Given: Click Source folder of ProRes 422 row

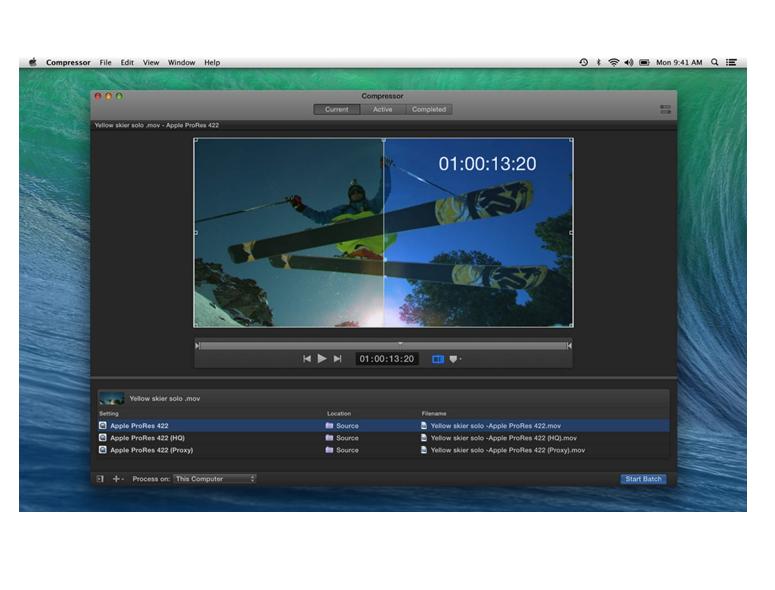Looking at the screenshot, I should (342, 425).
